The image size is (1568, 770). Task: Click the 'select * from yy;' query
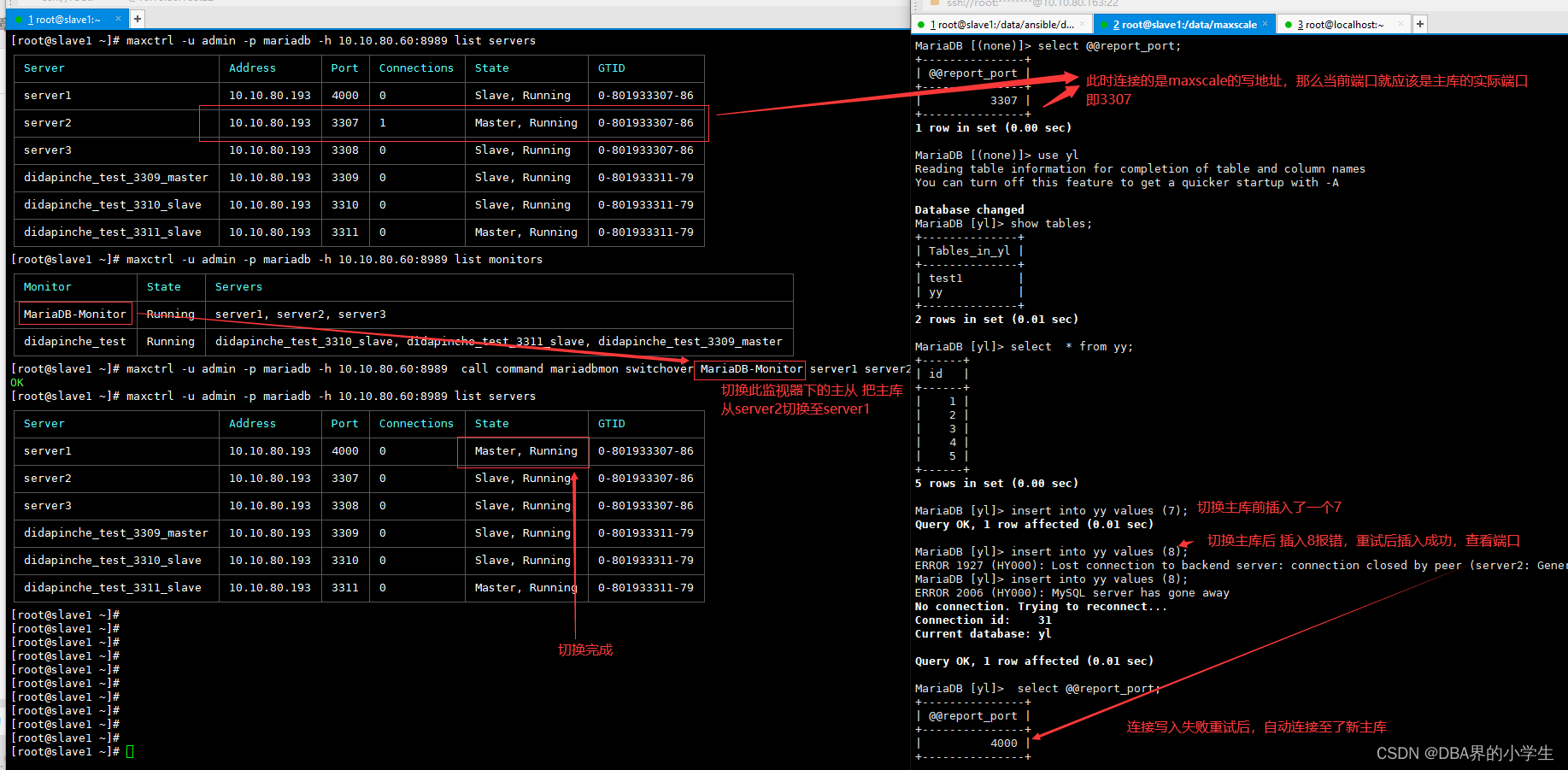1072,347
